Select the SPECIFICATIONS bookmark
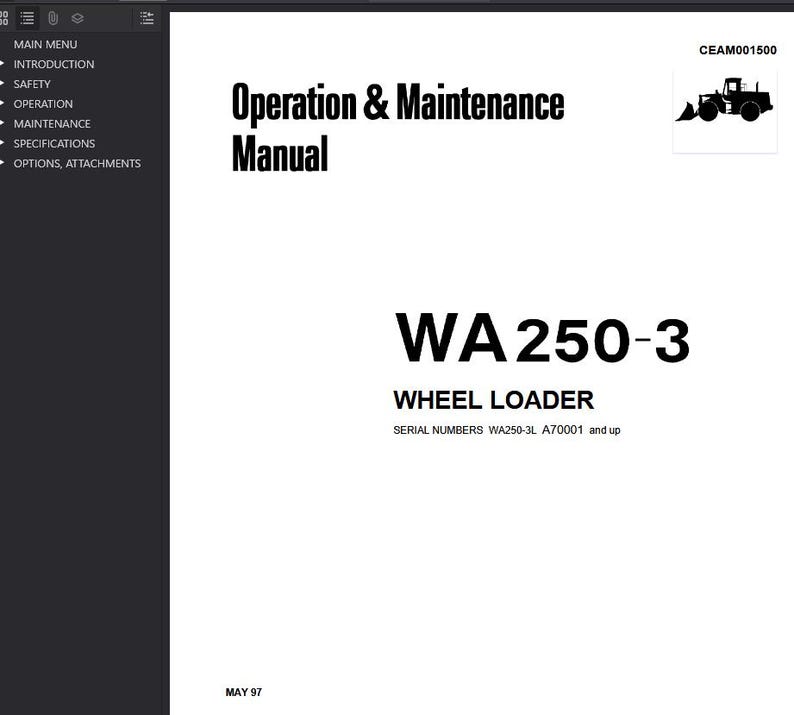The width and height of the screenshot is (794, 715). click(x=54, y=144)
